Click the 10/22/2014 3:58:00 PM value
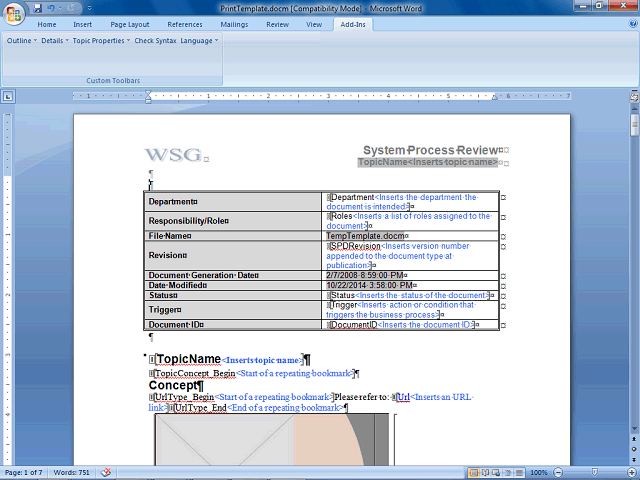Viewport: 640px width, 480px height. (369, 285)
